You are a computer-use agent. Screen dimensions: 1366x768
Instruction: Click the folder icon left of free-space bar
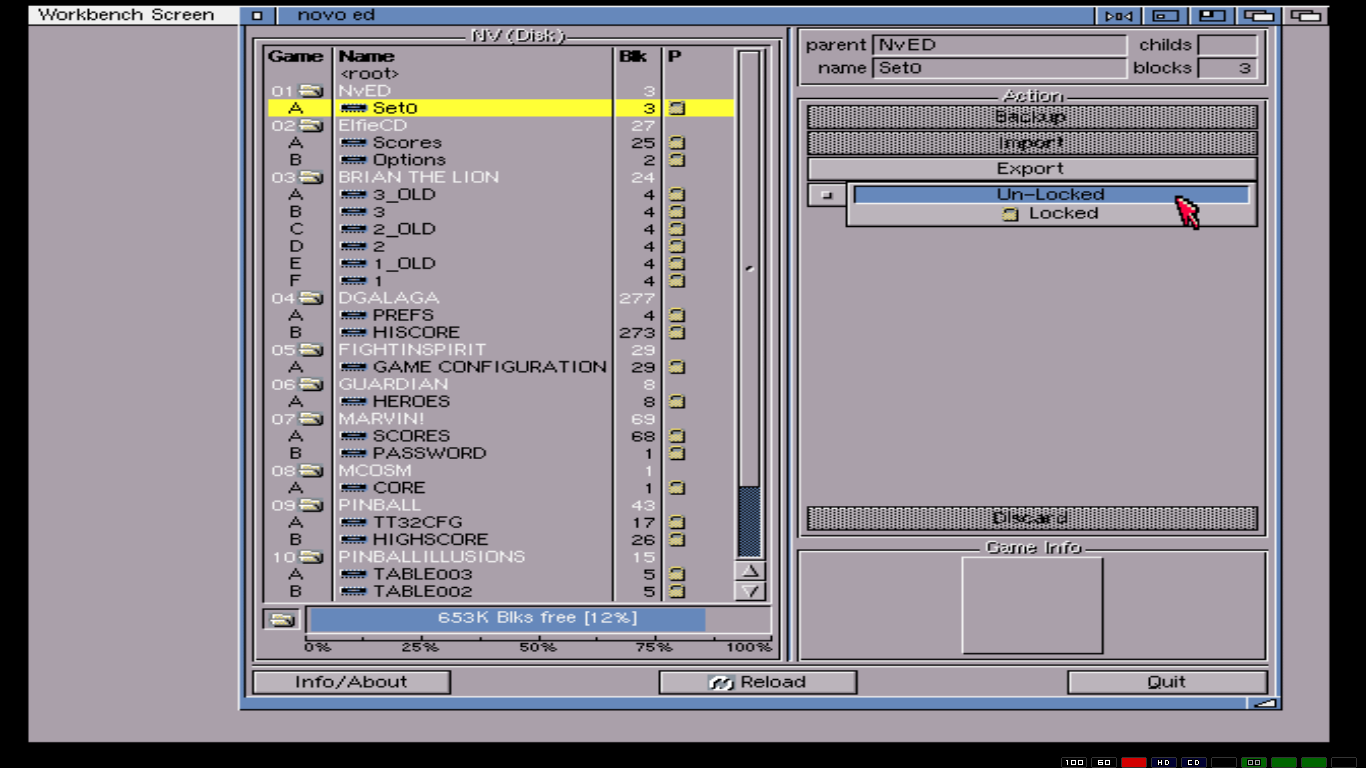tap(282, 619)
